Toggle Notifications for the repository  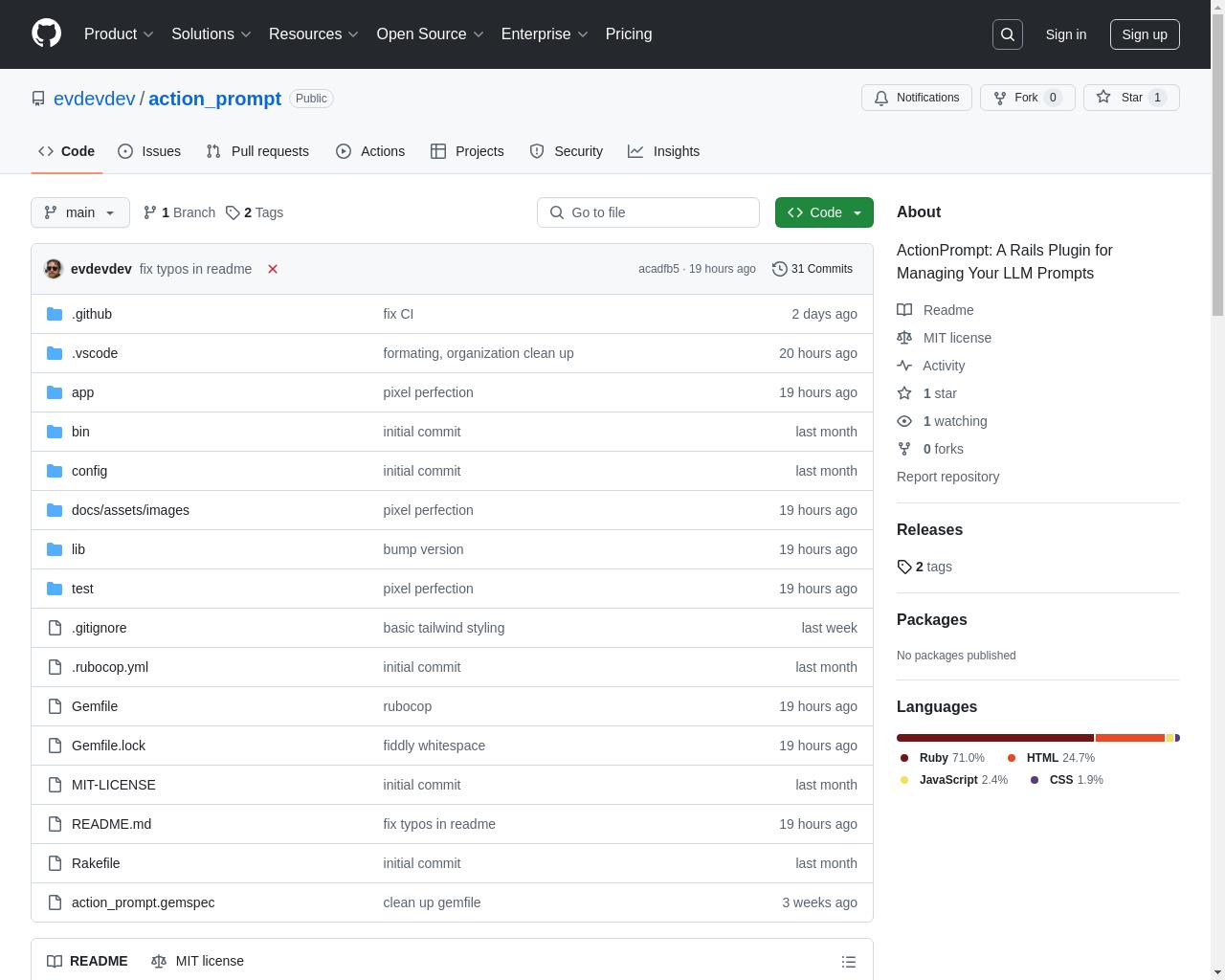click(x=917, y=98)
